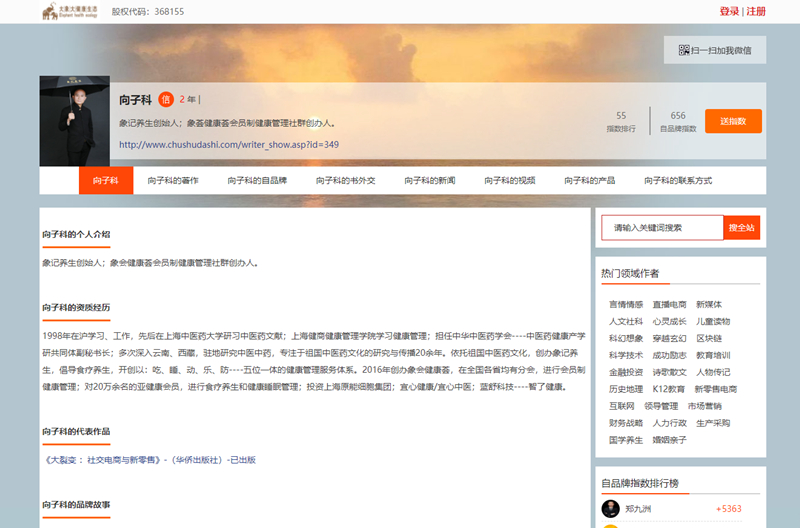The width and height of the screenshot is (800, 528).
Task: Switch to the 向子科的著作 tab
Action: (x=172, y=181)
